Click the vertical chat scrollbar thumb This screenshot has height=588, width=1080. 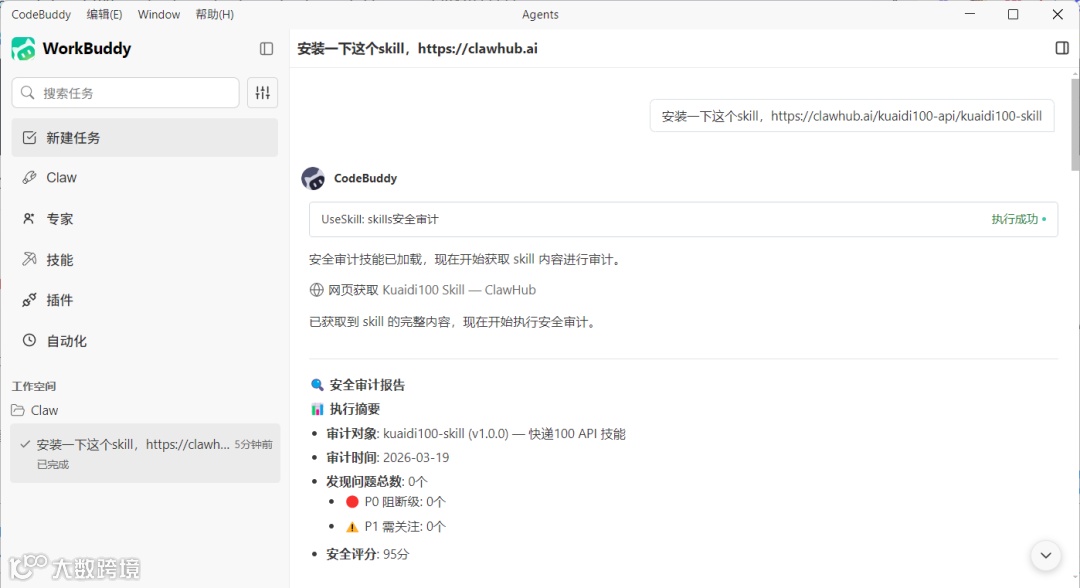coord(1074,123)
